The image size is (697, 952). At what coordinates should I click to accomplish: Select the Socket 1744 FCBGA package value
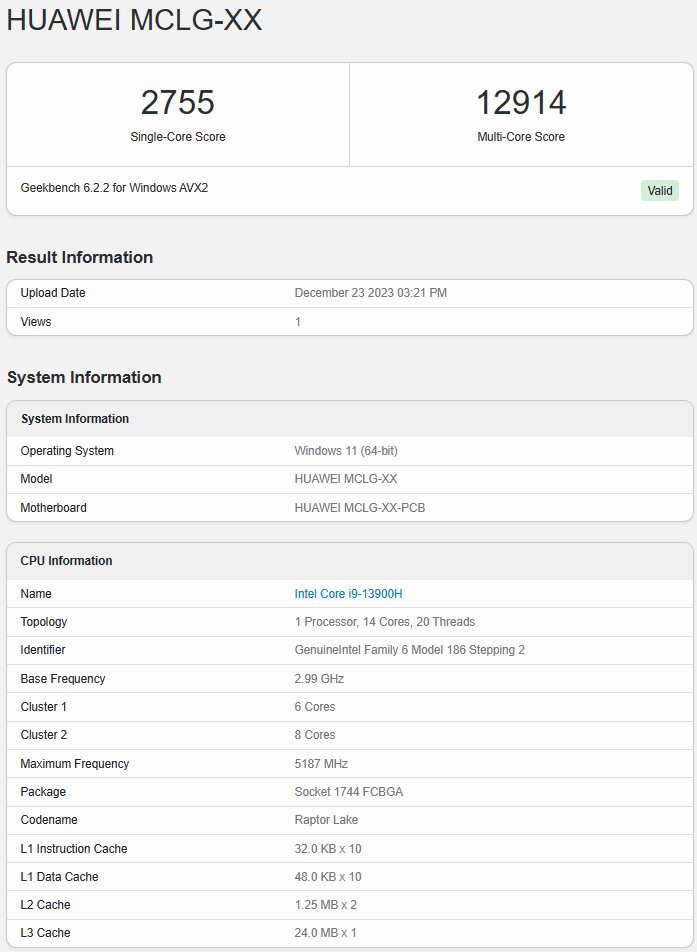pos(348,792)
